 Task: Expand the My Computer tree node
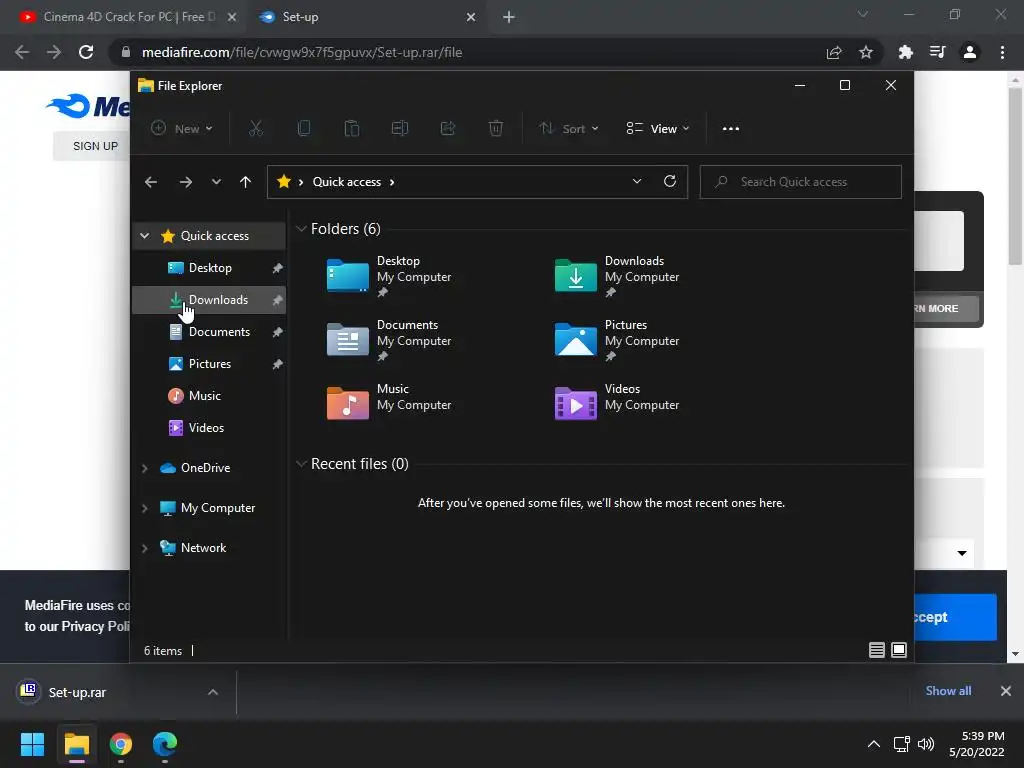click(x=144, y=508)
